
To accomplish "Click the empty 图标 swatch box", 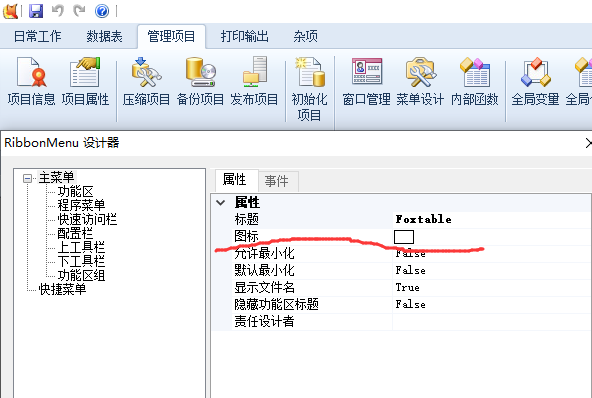I will tap(404, 237).
